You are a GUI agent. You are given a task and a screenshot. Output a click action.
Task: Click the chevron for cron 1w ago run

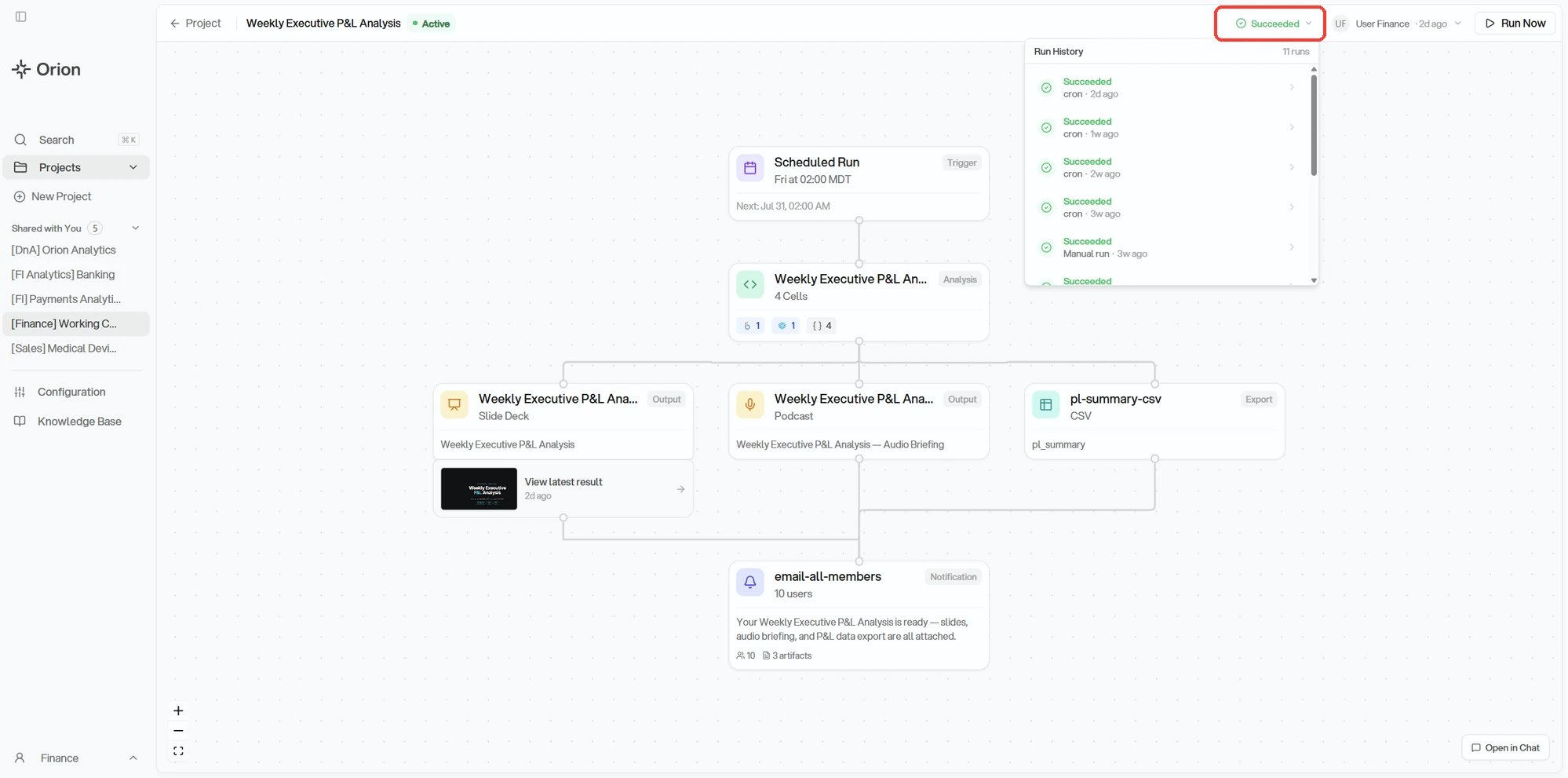point(1292,127)
